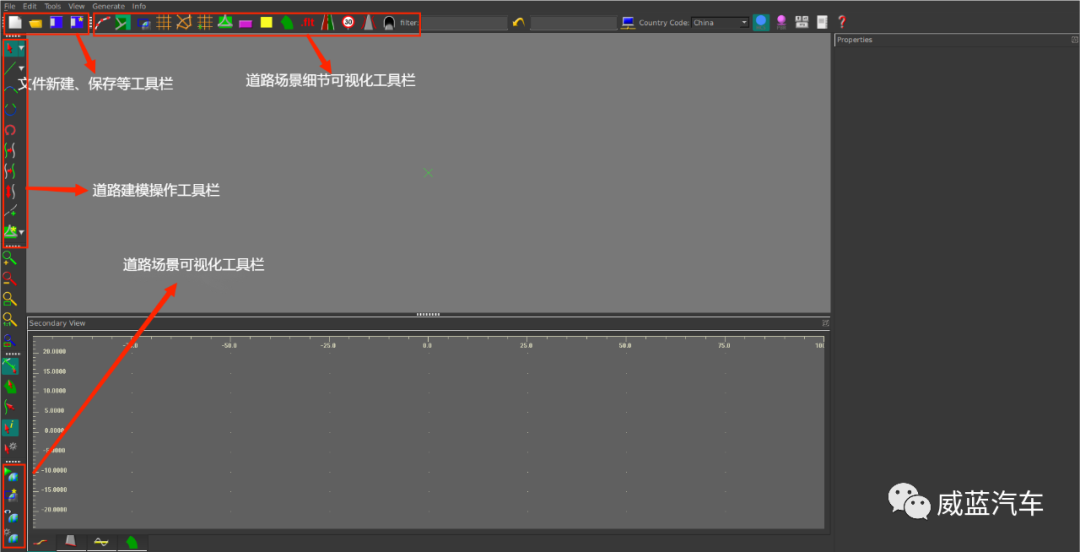Open the Edit menu
The width and height of the screenshot is (1080, 552).
[x=30, y=6]
